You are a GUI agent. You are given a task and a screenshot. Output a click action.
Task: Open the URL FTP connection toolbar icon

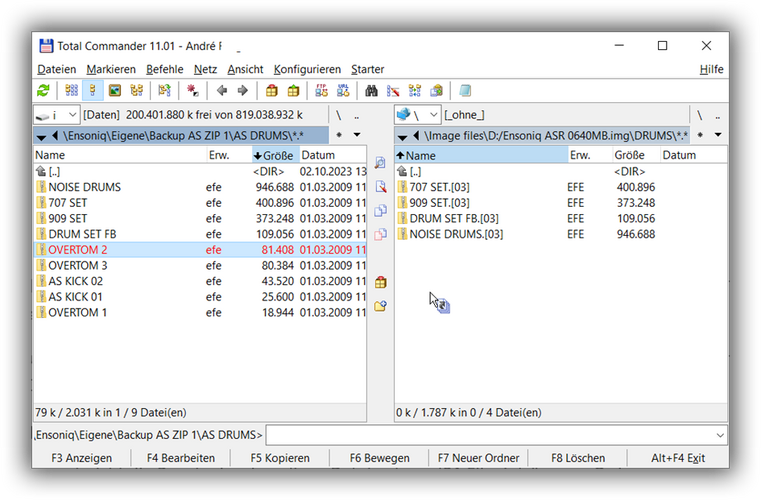coord(343,91)
